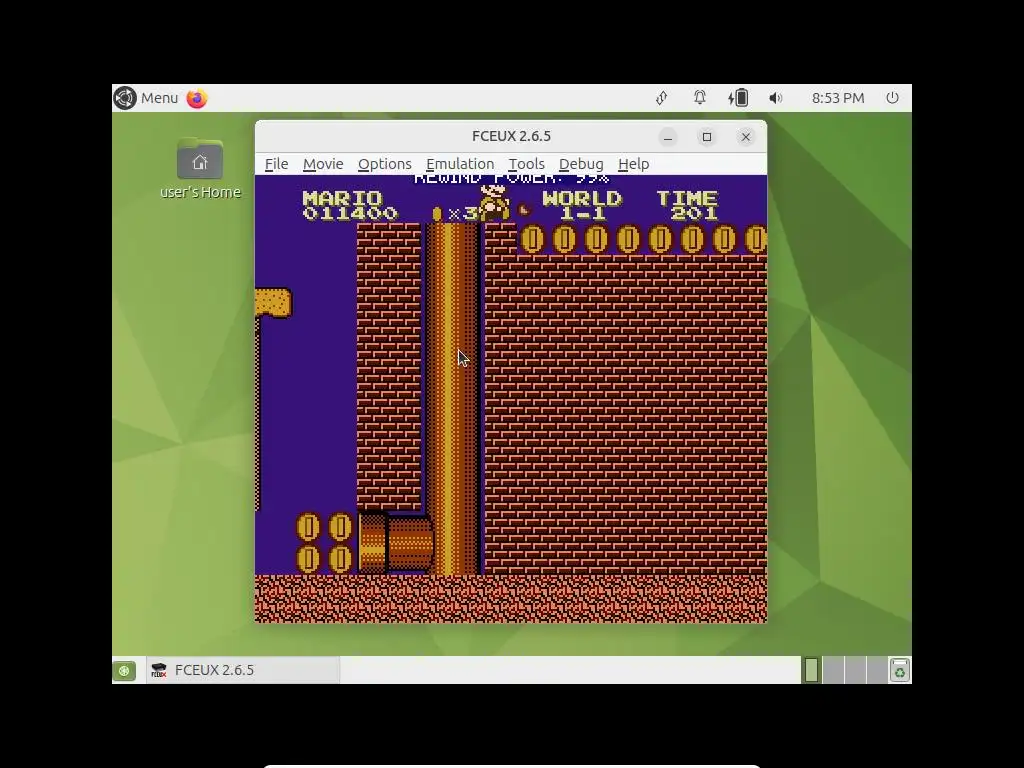Image resolution: width=1024 pixels, height=768 pixels.
Task: Switch to the third workspace
Action: (855, 670)
